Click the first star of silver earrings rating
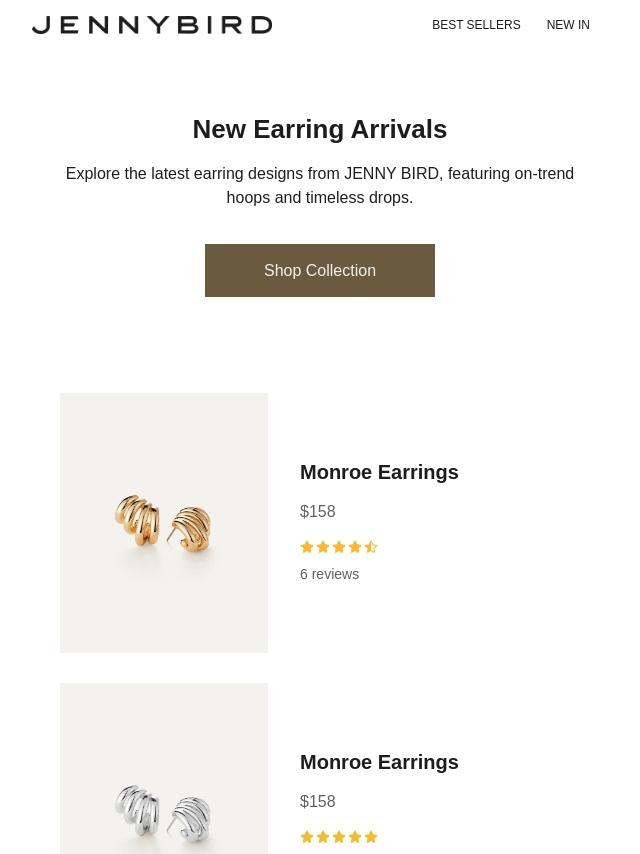 coord(307,837)
